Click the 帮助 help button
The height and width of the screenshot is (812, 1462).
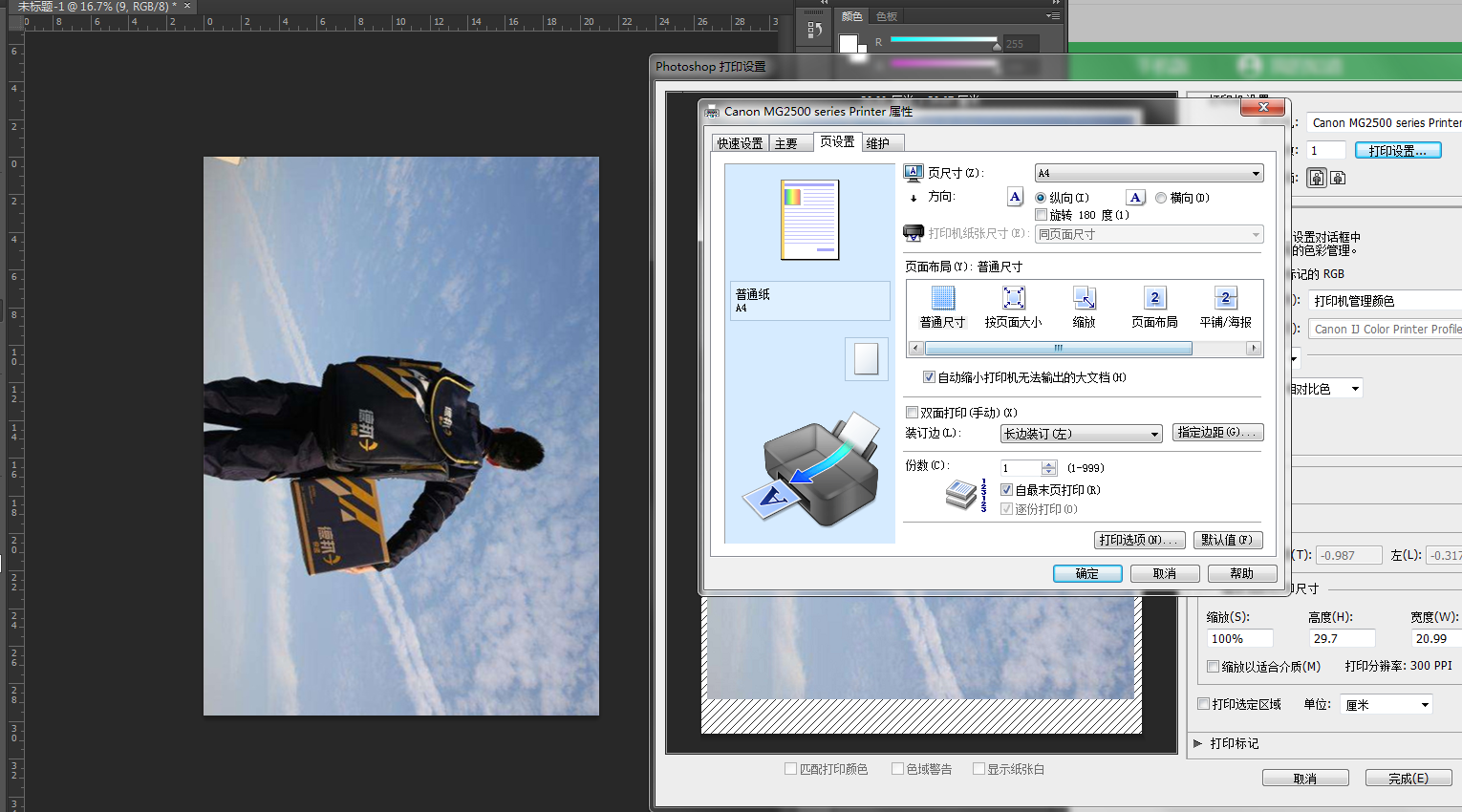click(1242, 573)
